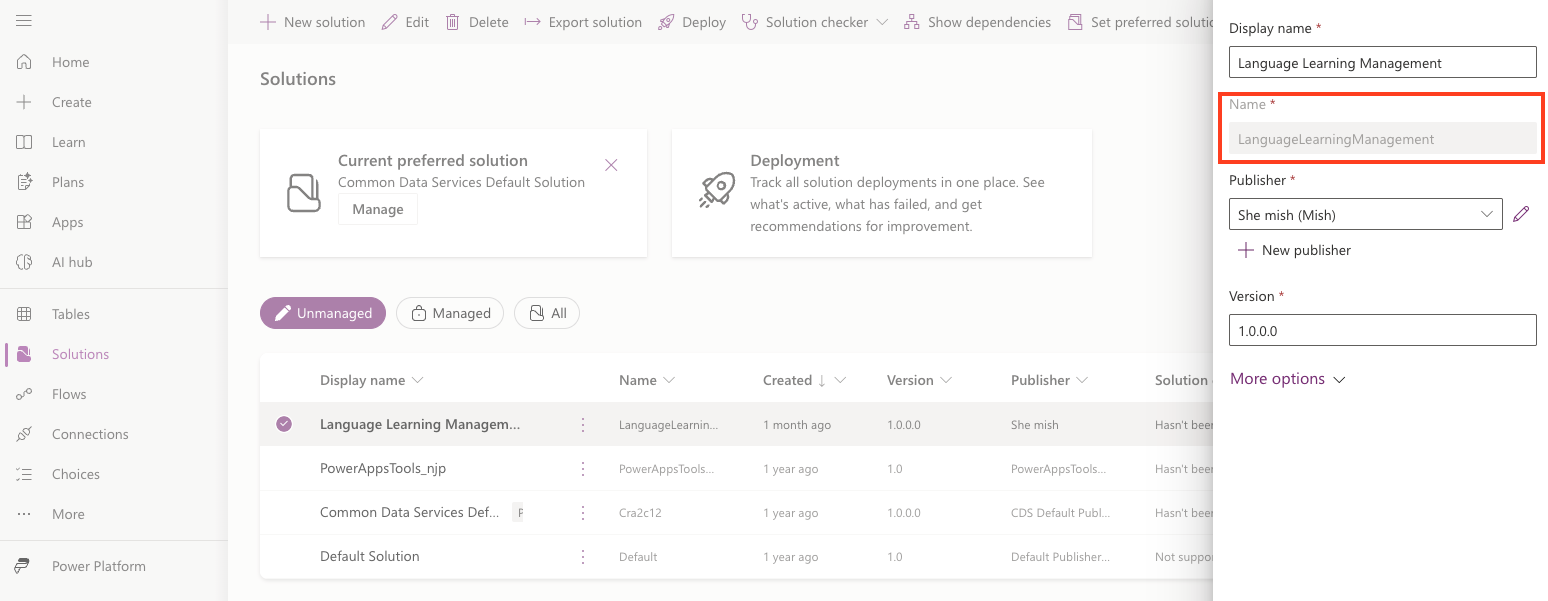Dismiss the Current preferred solution card

611,165
